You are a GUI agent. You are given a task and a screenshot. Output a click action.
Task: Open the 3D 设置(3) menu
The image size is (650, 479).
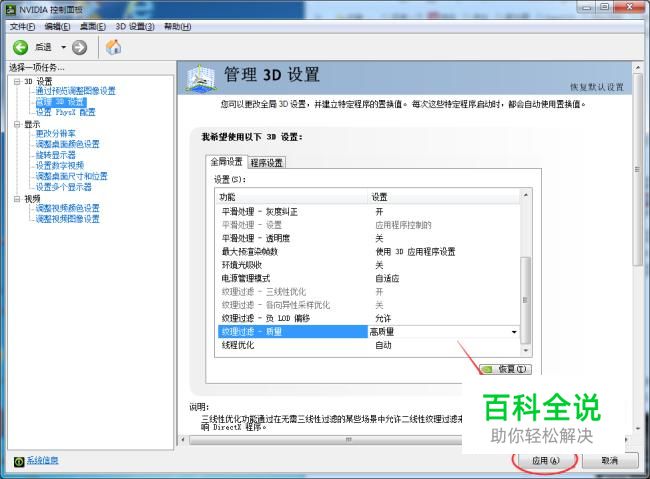point(135,27)
